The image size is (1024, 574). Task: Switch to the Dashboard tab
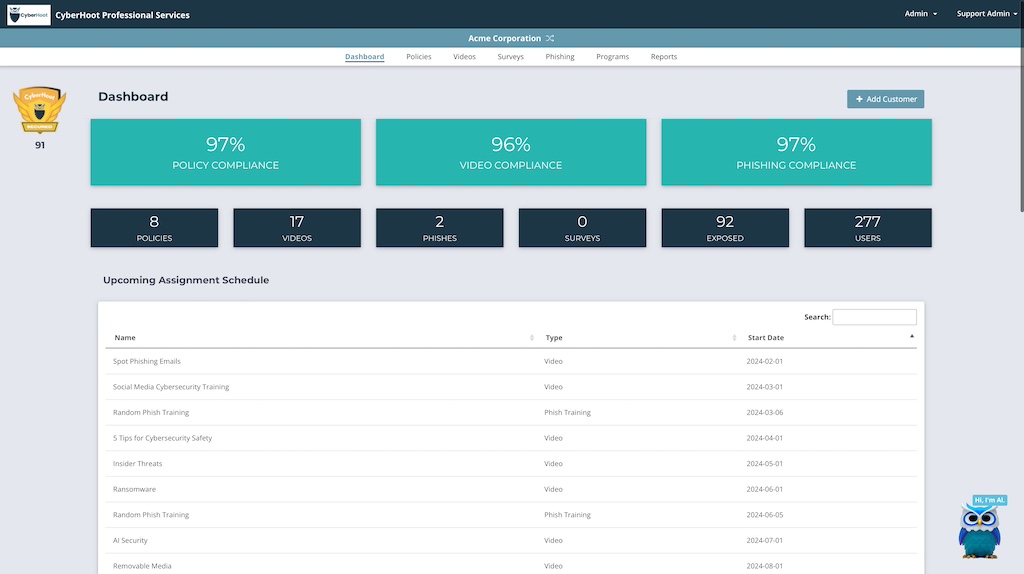coord(364,57)
